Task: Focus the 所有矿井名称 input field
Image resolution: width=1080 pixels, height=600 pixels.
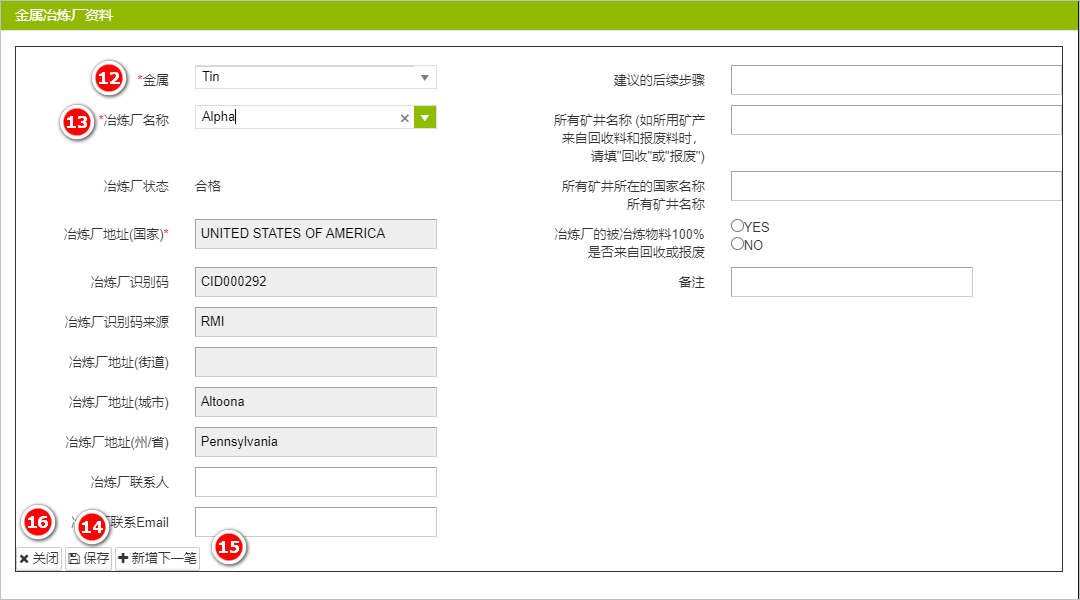Action: point(896,120)
